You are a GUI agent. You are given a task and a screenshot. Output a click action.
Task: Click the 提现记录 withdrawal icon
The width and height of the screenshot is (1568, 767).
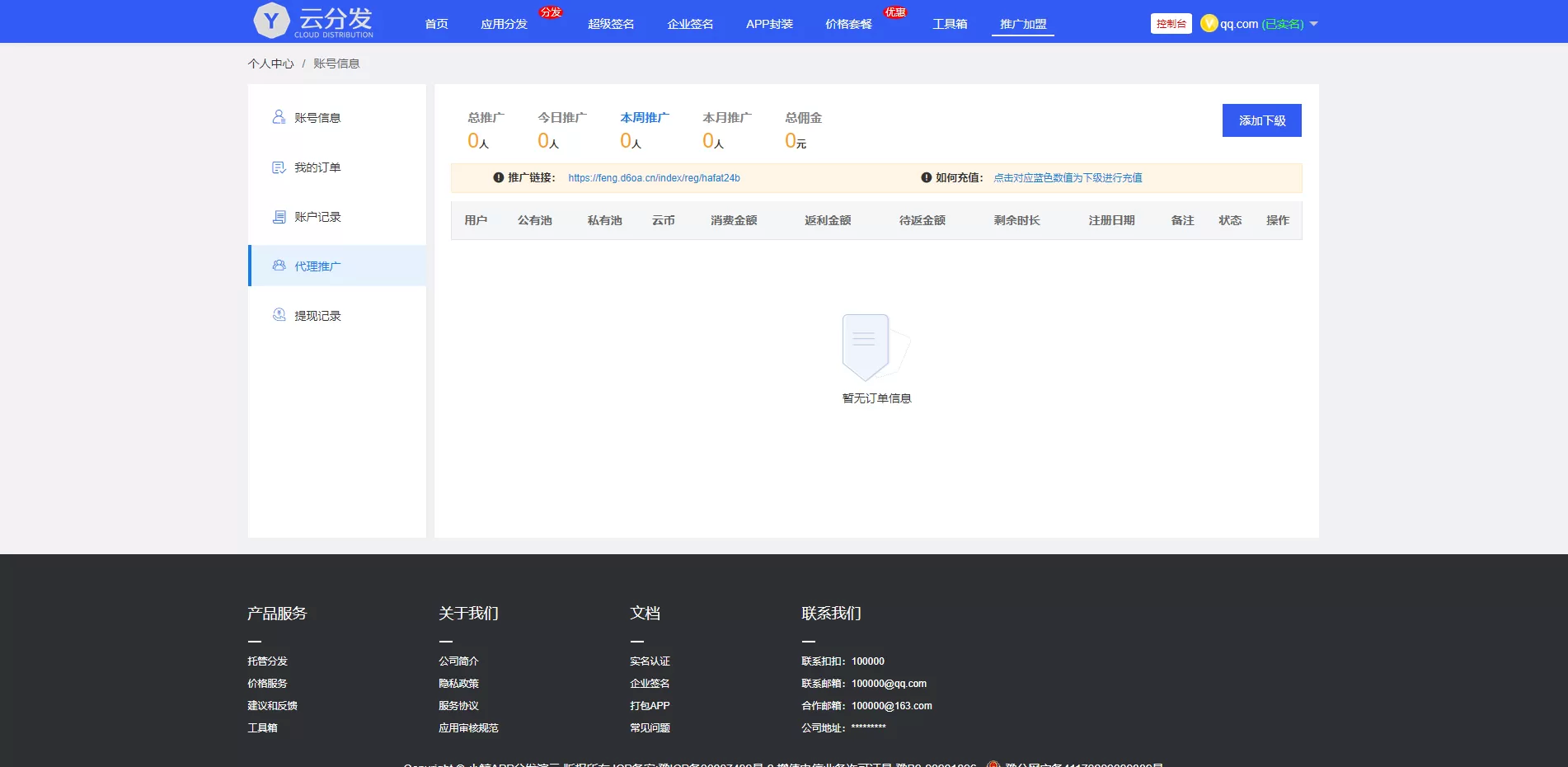coord(279,315)
